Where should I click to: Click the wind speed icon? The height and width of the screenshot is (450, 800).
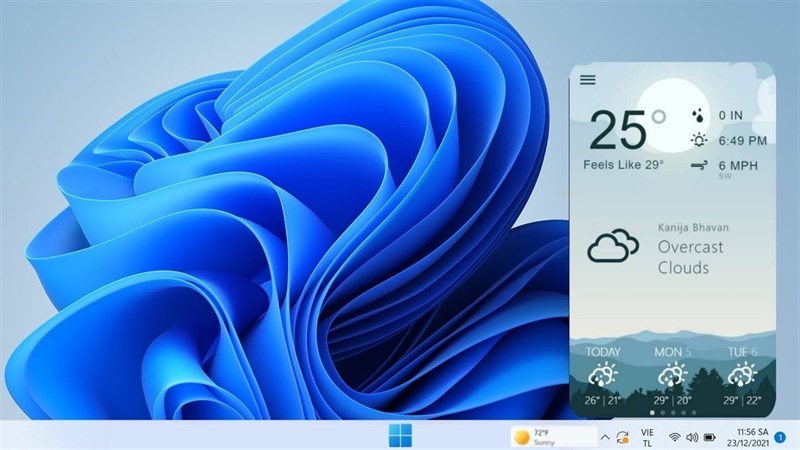pyautogui.click(x=699, y=165)
